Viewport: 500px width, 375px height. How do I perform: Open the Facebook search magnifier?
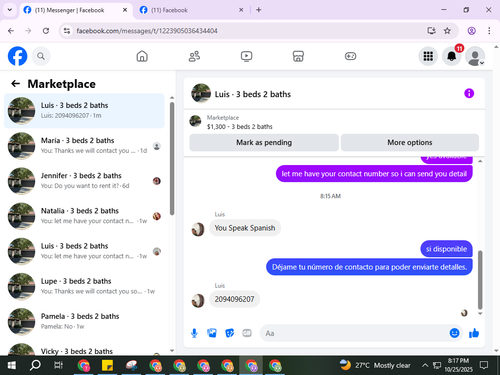point(41,56)
